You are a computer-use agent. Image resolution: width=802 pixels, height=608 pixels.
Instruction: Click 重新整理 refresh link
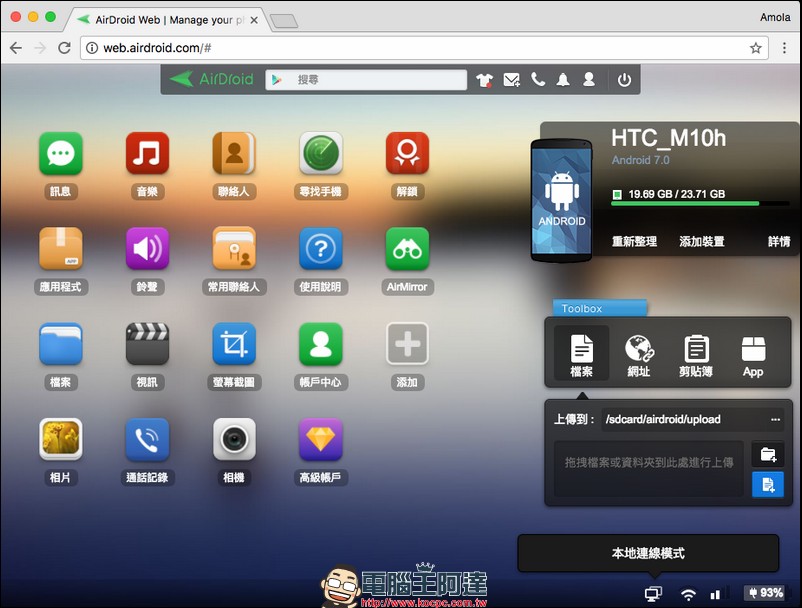[634, 241]
